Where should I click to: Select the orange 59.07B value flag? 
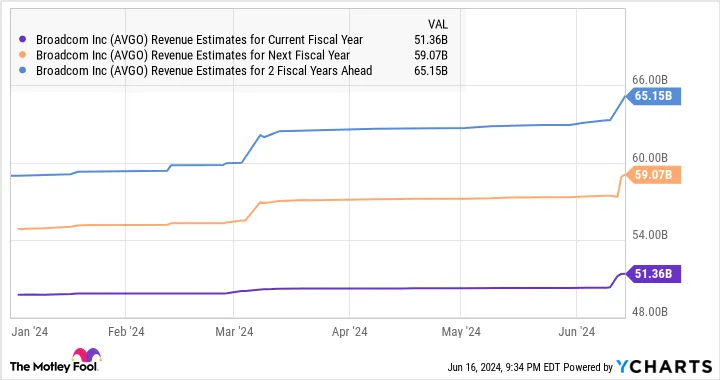[653, 175]
